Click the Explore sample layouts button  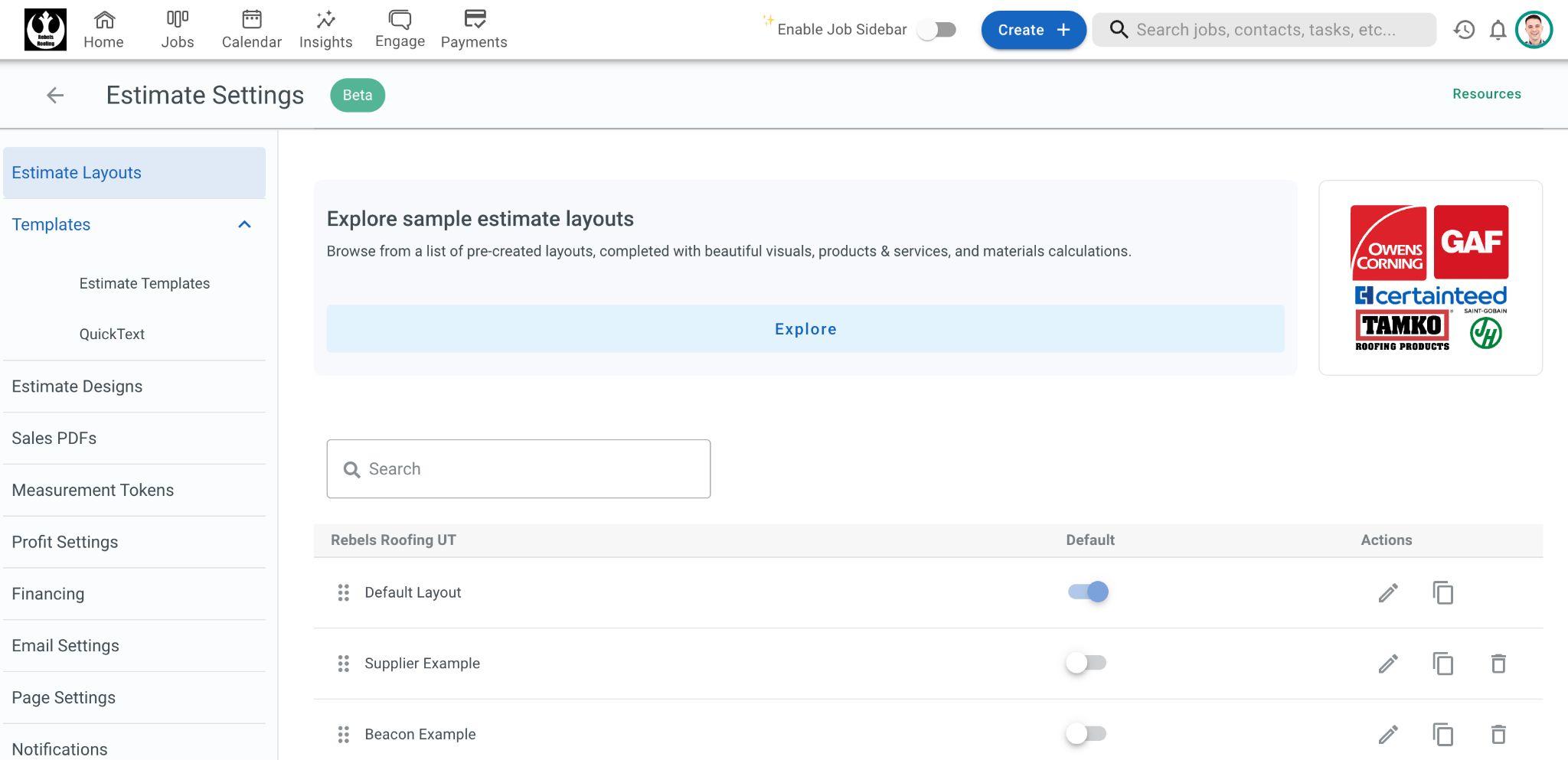coord(805,329)
